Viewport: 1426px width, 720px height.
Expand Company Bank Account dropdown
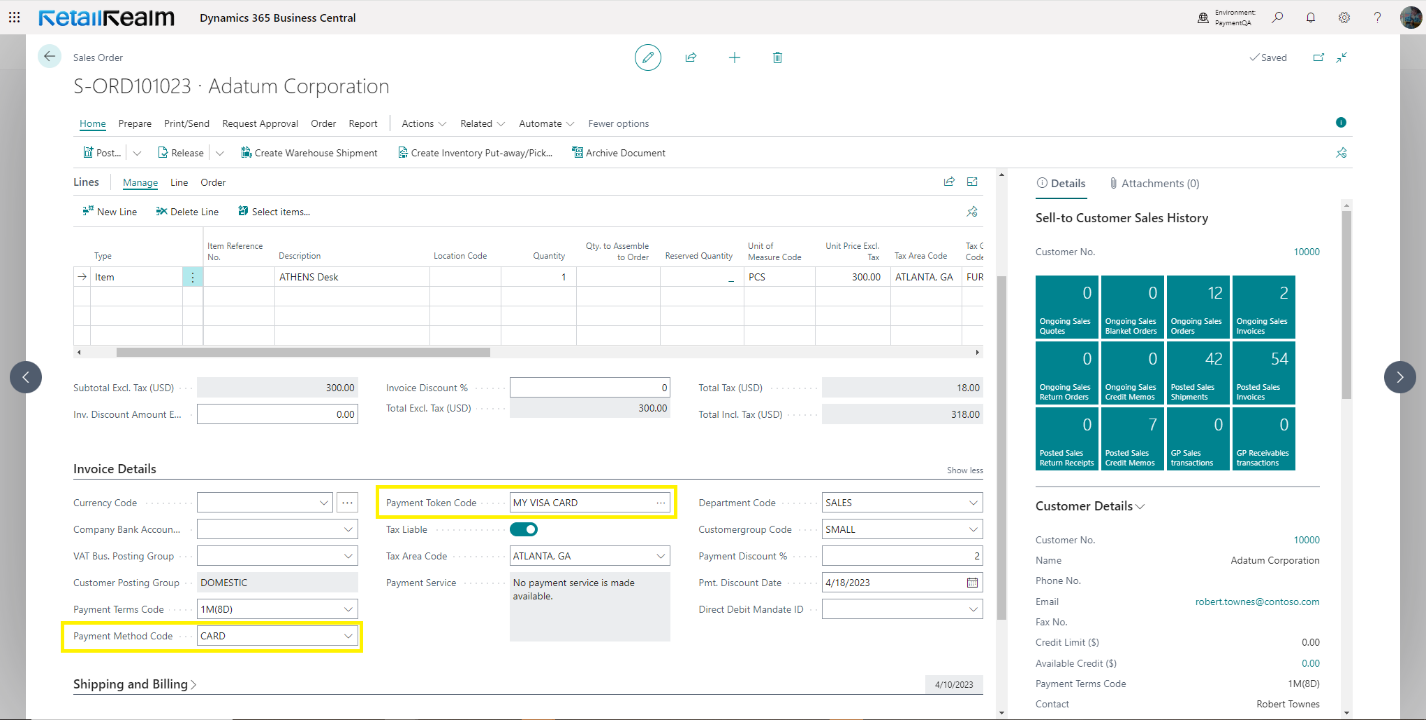pos(348,529)
